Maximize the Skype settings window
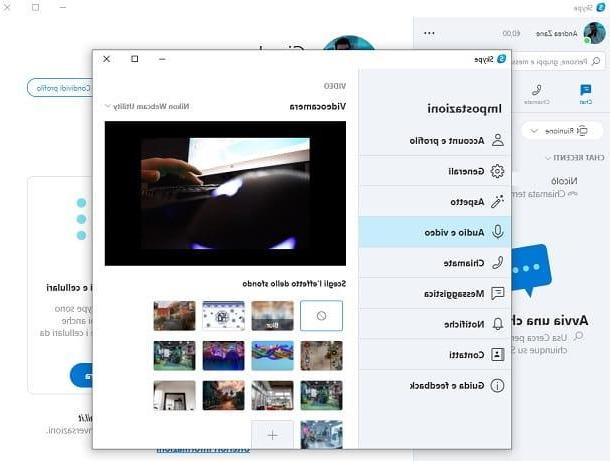610x461 pixels. 135,59
